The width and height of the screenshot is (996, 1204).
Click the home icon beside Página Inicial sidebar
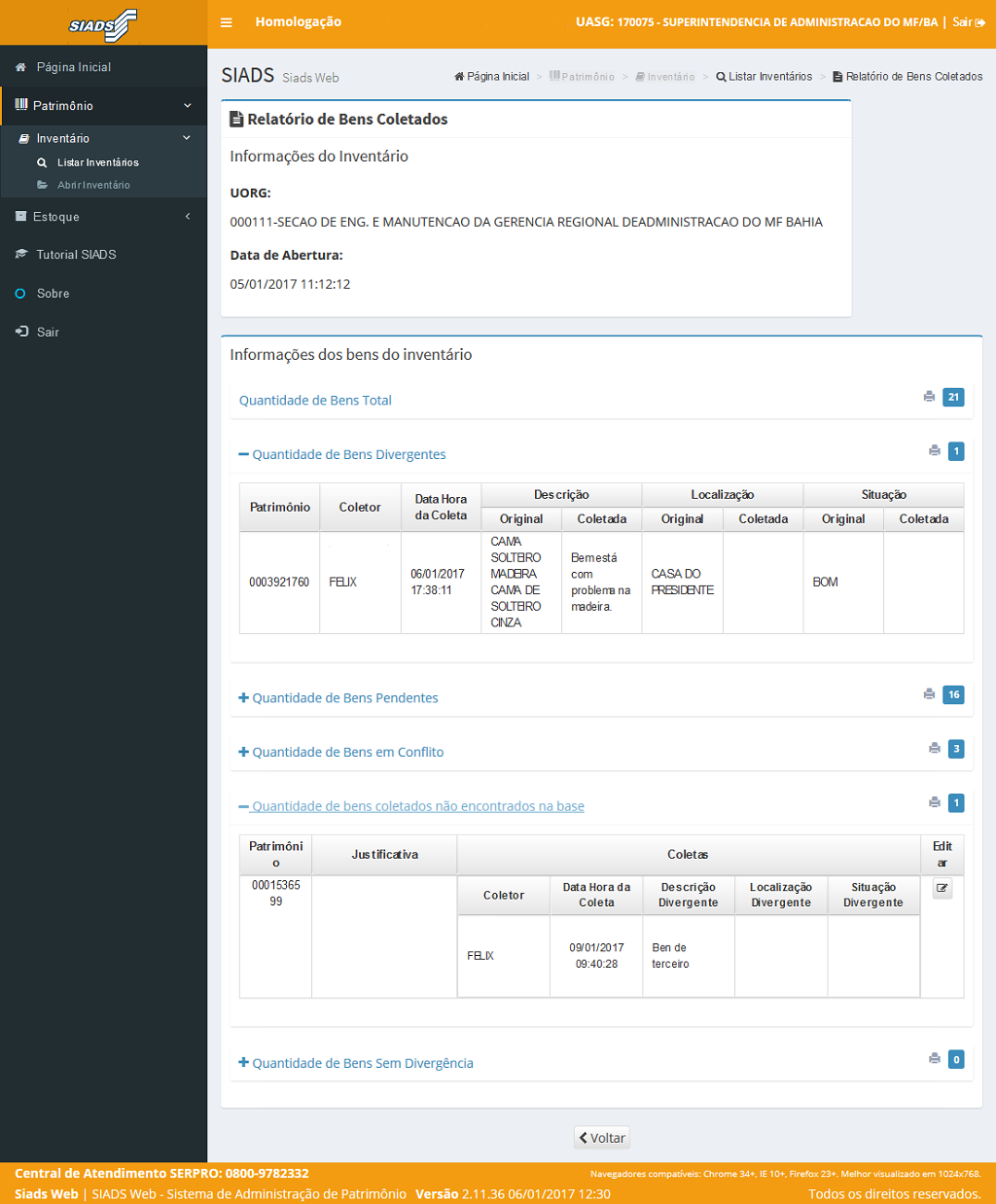point(20,67)
